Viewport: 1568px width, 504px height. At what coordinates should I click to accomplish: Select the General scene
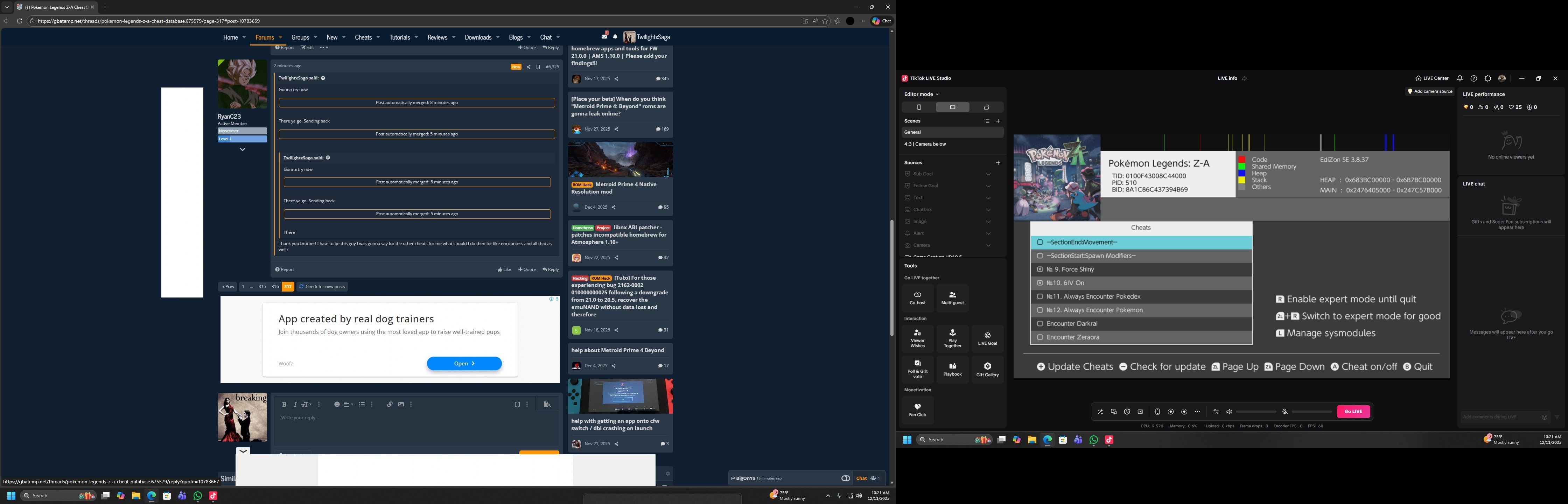(x=953, y=132)
